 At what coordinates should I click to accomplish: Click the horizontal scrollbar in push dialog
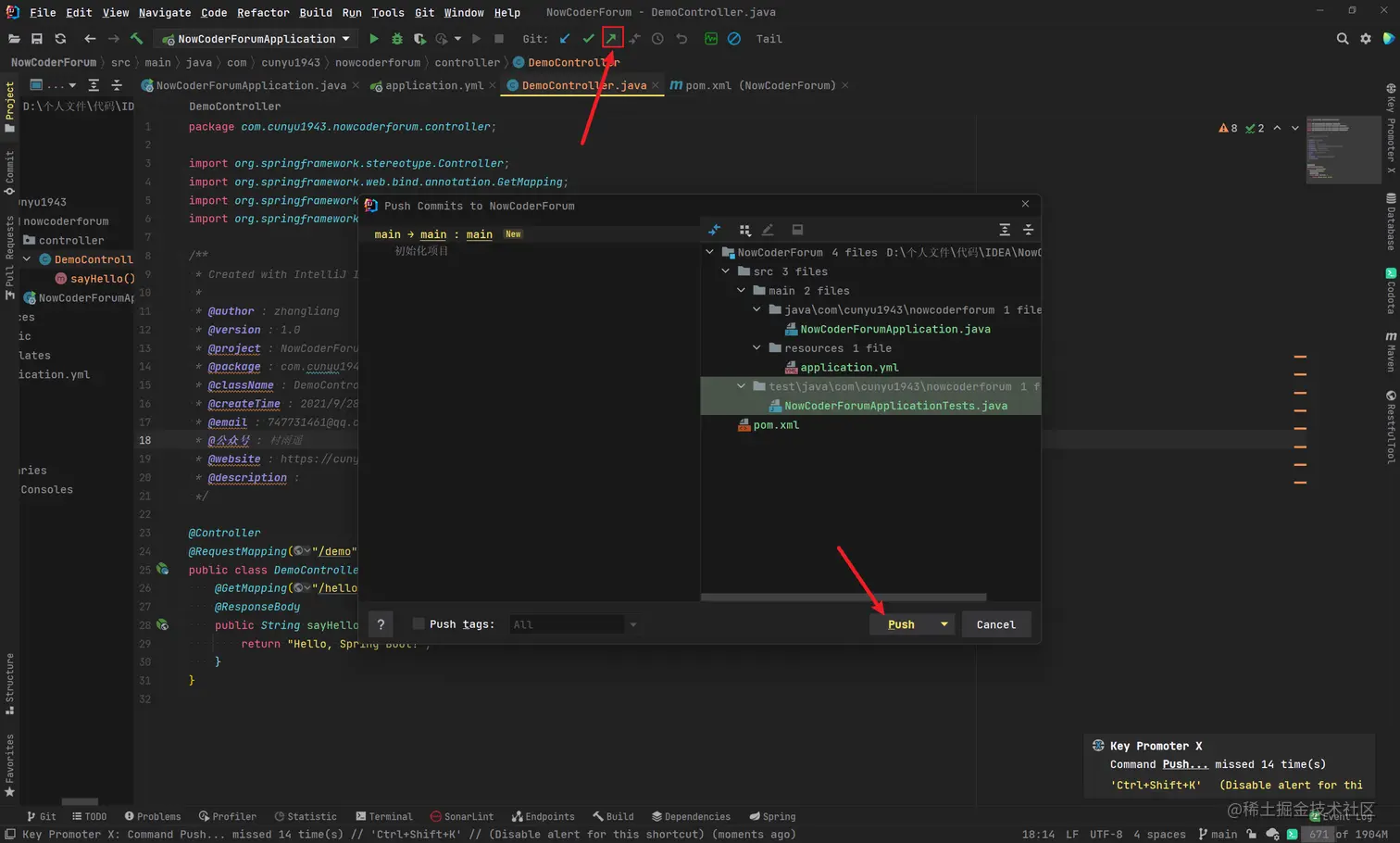(844, 598)
